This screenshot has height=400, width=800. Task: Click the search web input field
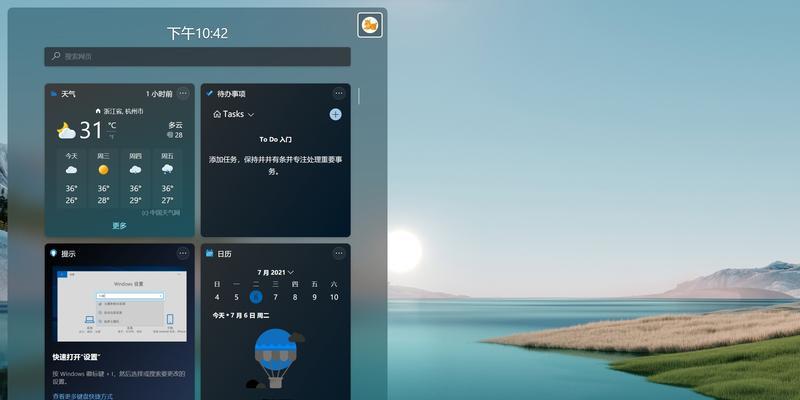point(197,57)
